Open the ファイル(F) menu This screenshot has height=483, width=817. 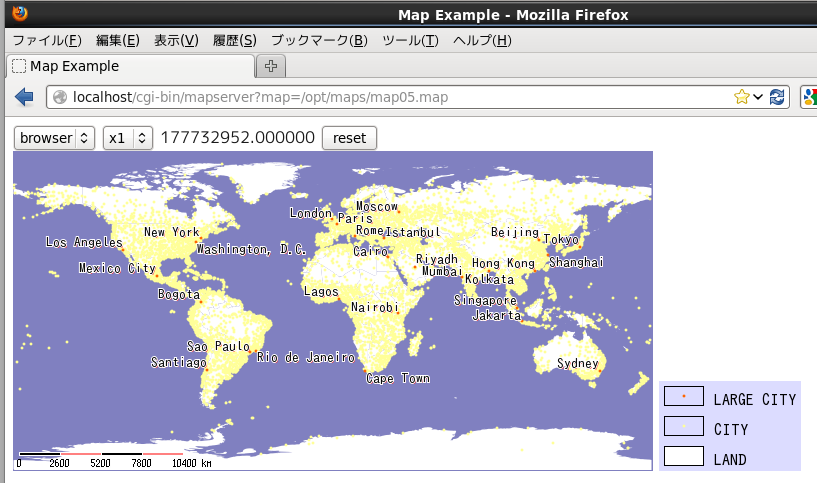pos(46,40)
